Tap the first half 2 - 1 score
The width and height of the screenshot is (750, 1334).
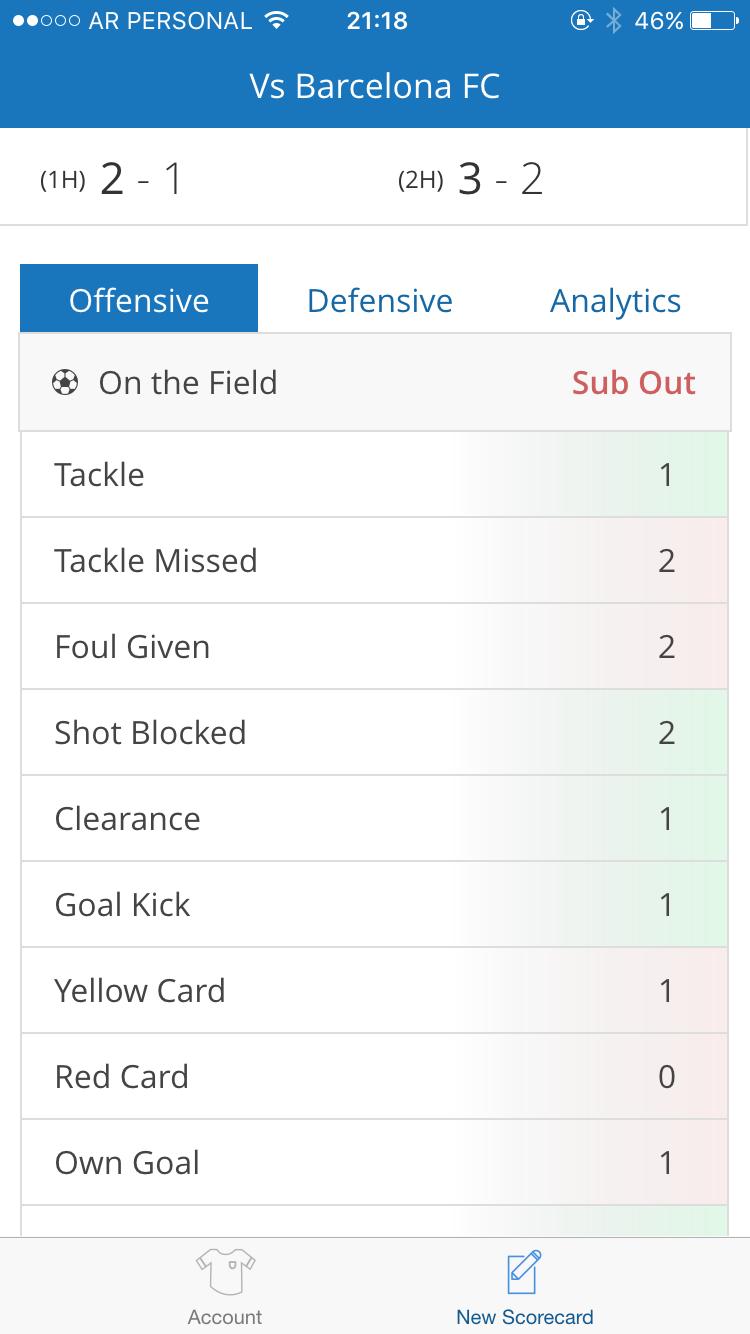point(140,180)
